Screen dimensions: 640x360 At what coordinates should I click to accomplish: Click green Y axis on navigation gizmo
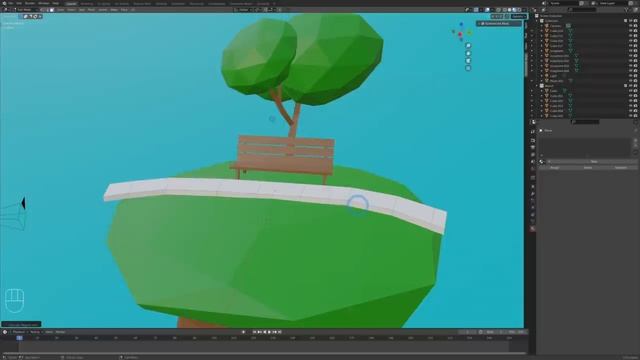469,33
